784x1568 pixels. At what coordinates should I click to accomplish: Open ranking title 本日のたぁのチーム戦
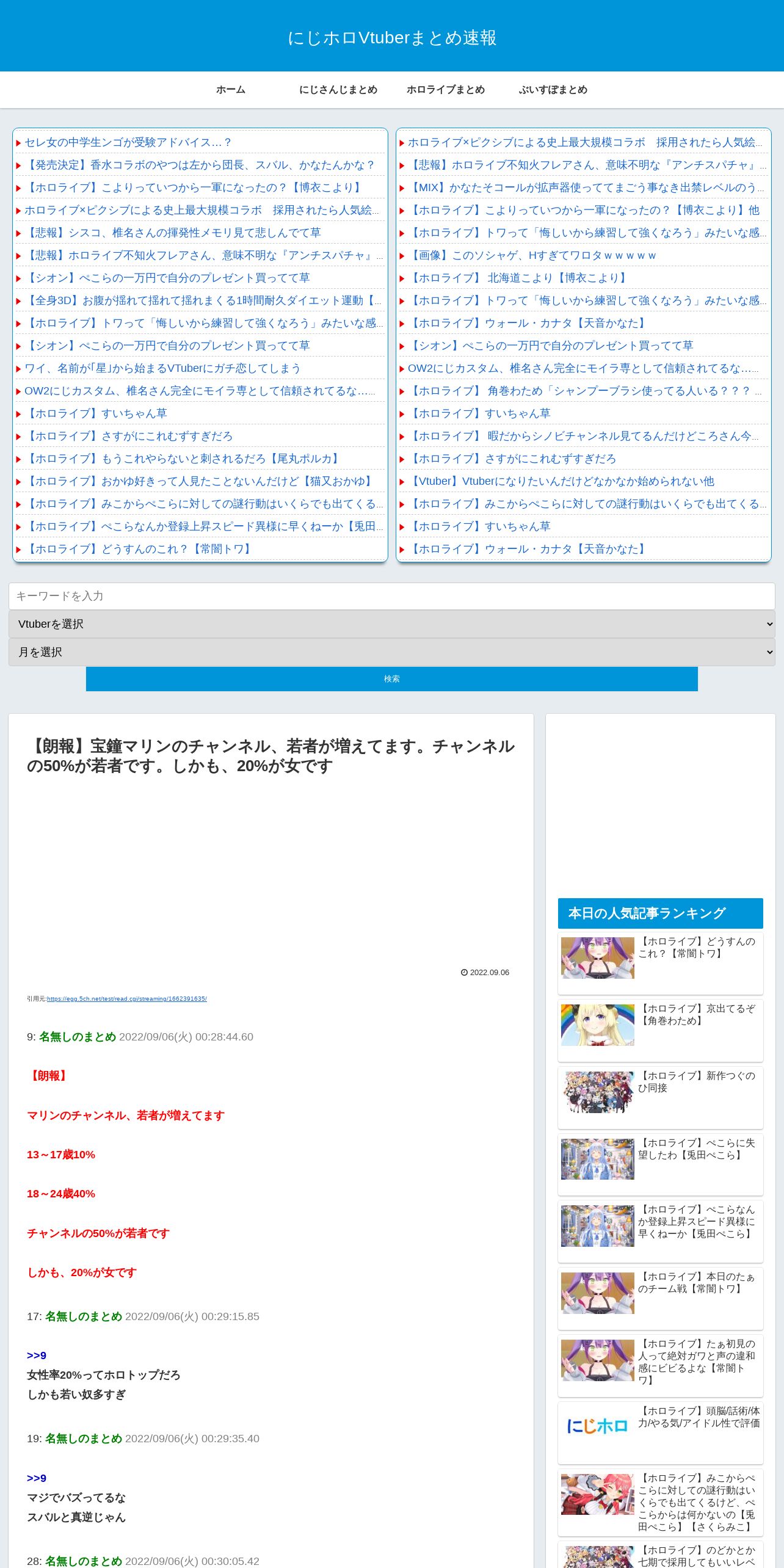pos(697,1283)
